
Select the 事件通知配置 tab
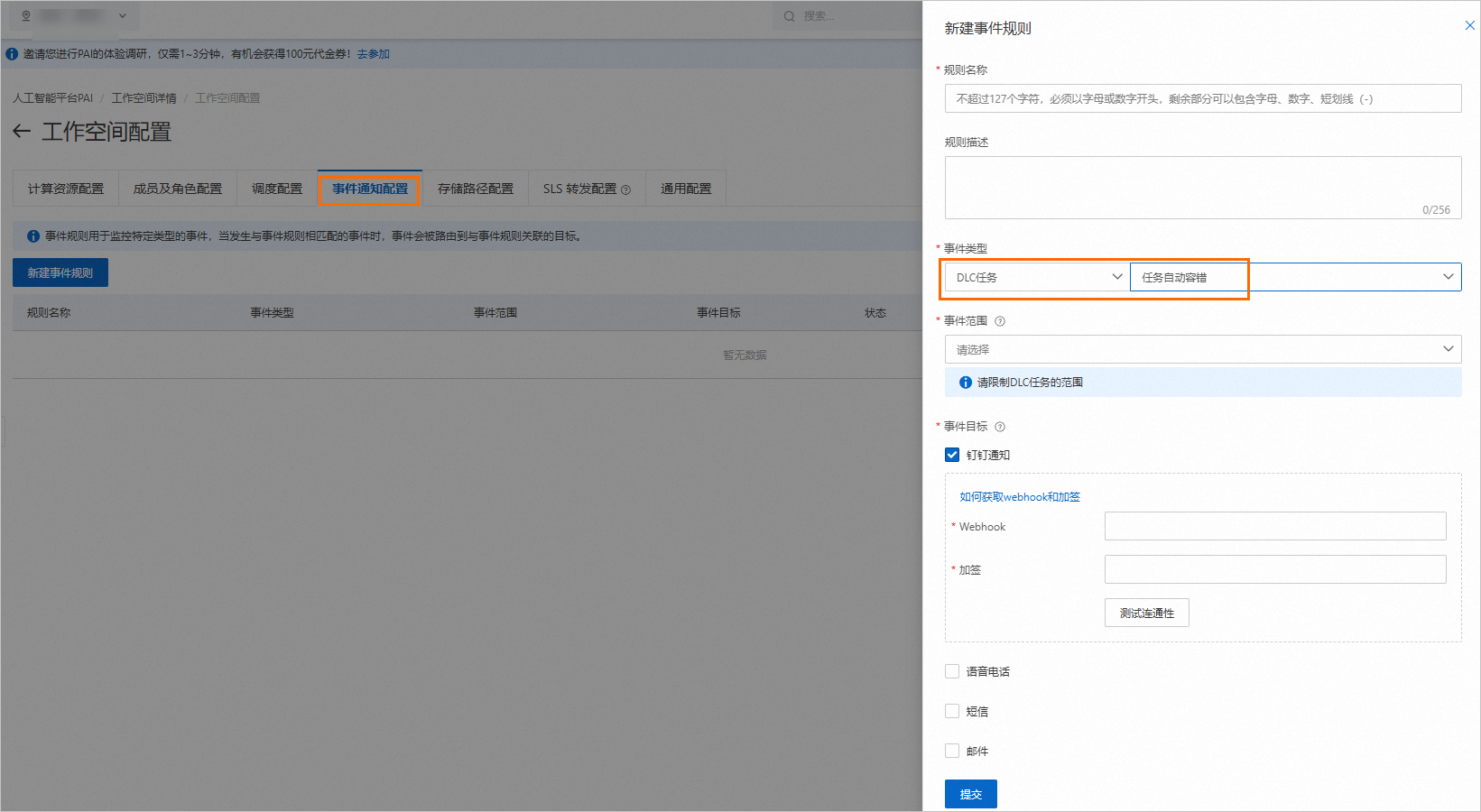point(370,189)
